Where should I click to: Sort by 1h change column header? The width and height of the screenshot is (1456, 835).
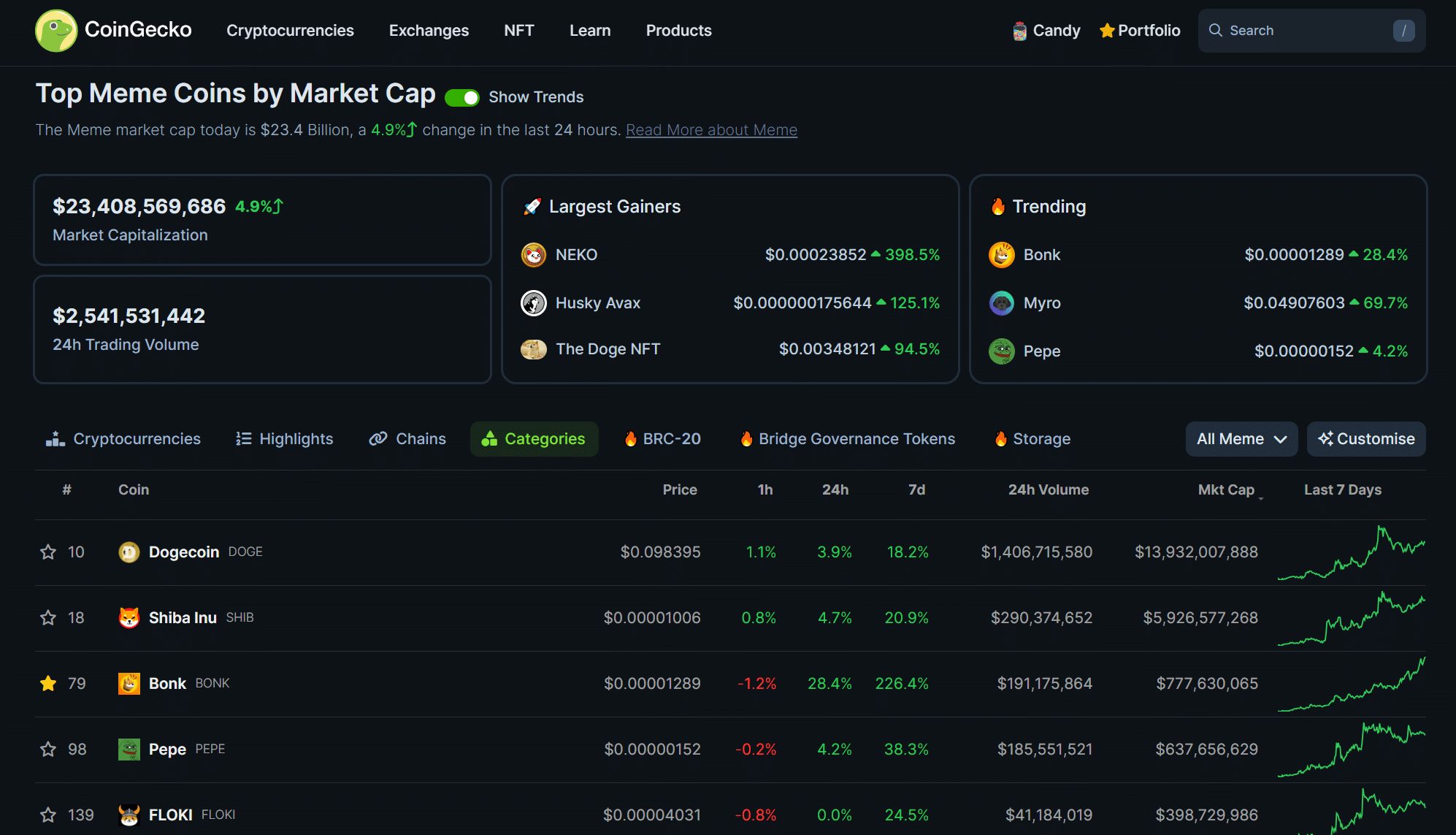click(765, 490)
